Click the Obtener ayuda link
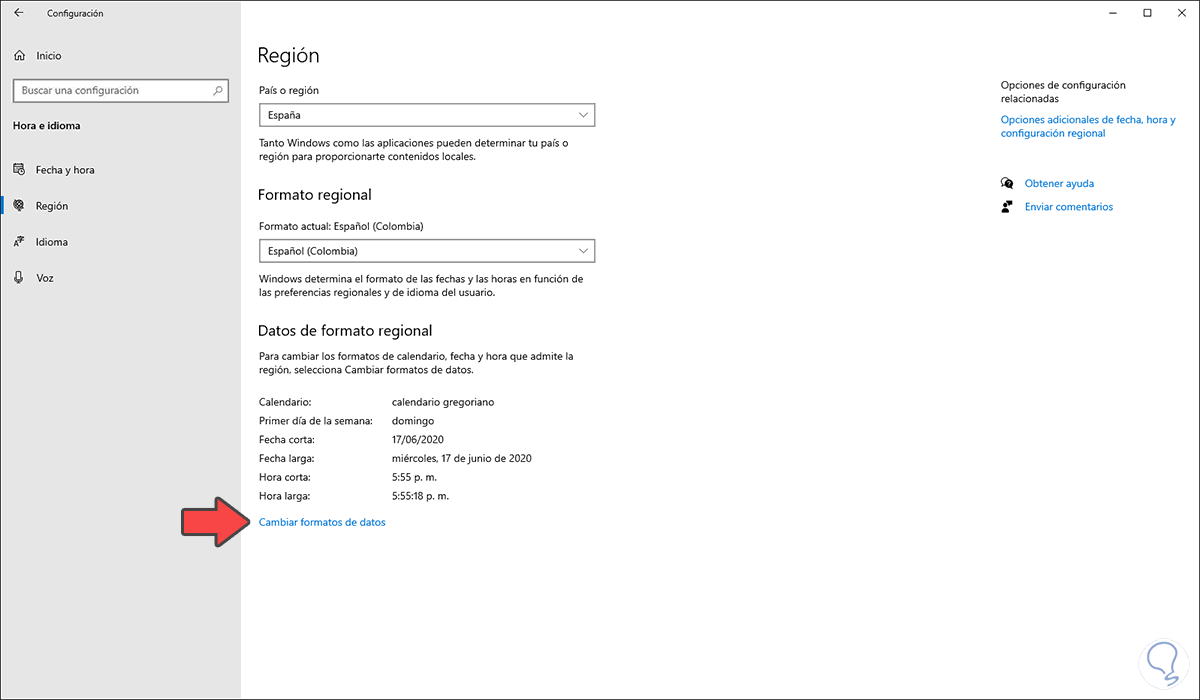The image size is (1200, 700). (1059, 183)
